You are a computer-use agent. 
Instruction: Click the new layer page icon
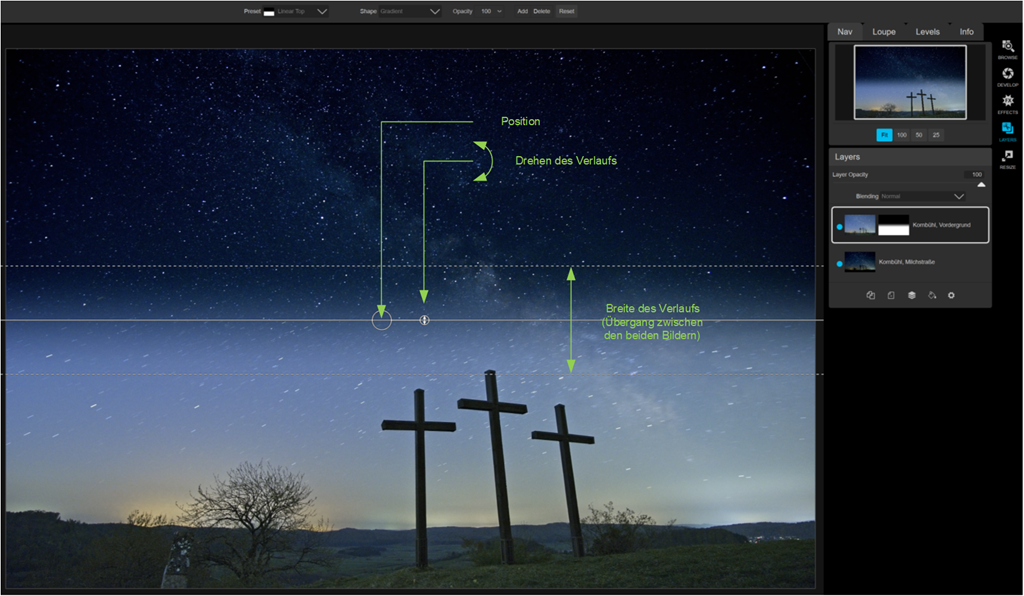coord(890,295)
